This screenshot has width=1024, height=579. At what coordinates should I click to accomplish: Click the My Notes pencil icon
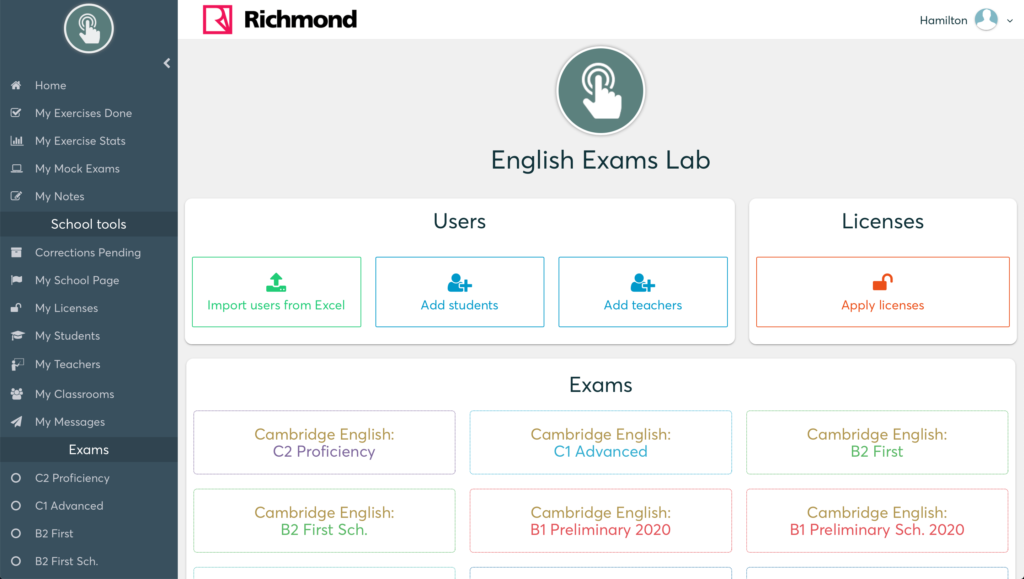(16, 197)
